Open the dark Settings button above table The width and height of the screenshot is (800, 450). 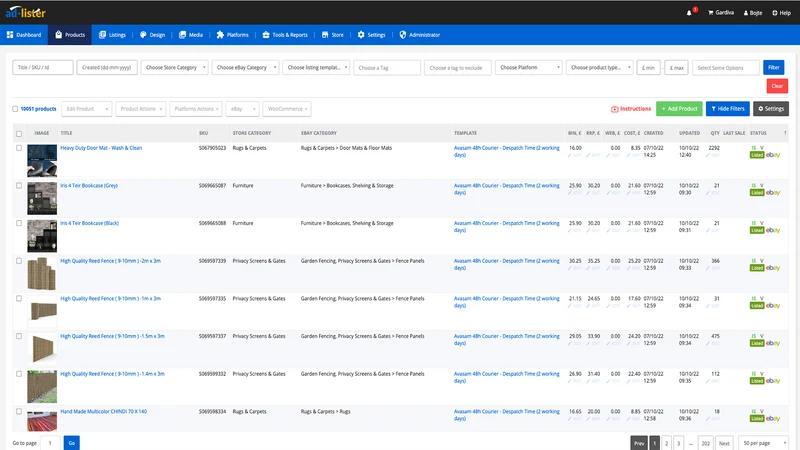click(771, 109)
